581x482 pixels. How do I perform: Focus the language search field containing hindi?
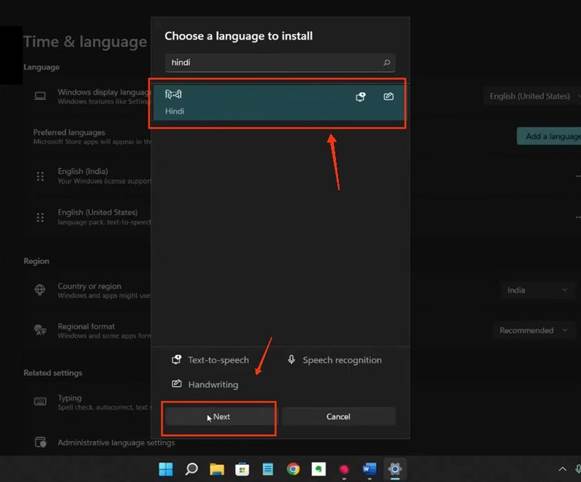click(x=280, y=62)
